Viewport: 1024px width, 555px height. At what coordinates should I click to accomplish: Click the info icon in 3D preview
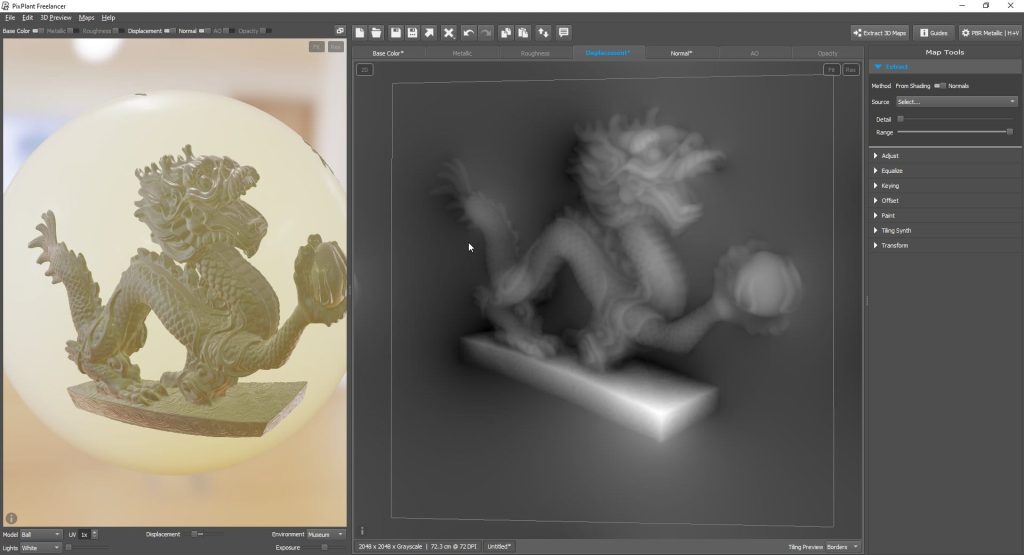[11, 518]
